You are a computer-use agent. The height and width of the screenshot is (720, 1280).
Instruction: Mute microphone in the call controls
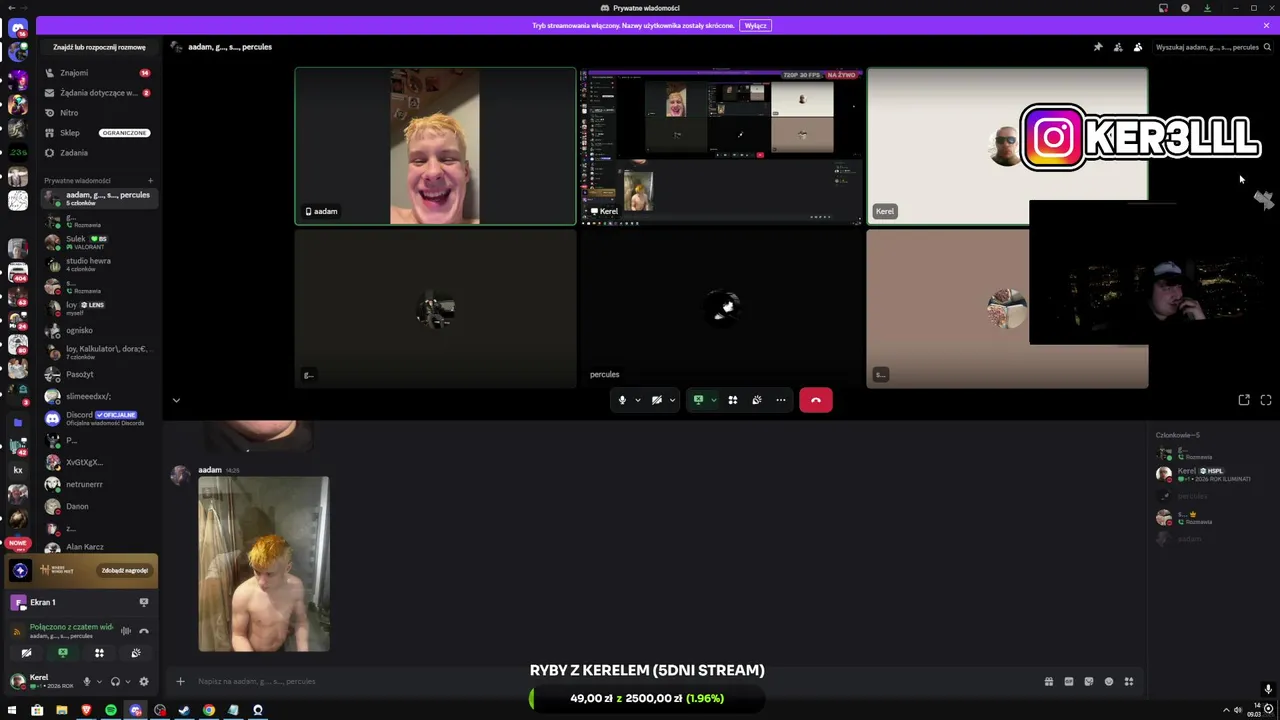622,400
